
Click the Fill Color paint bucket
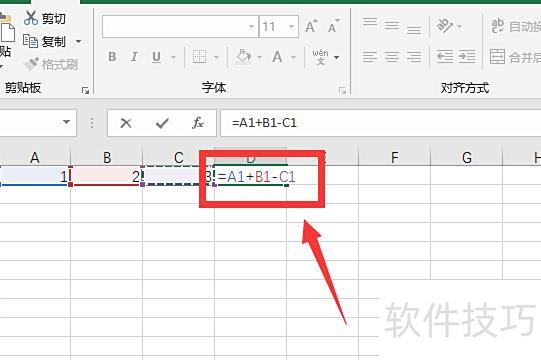pos(243,57)
